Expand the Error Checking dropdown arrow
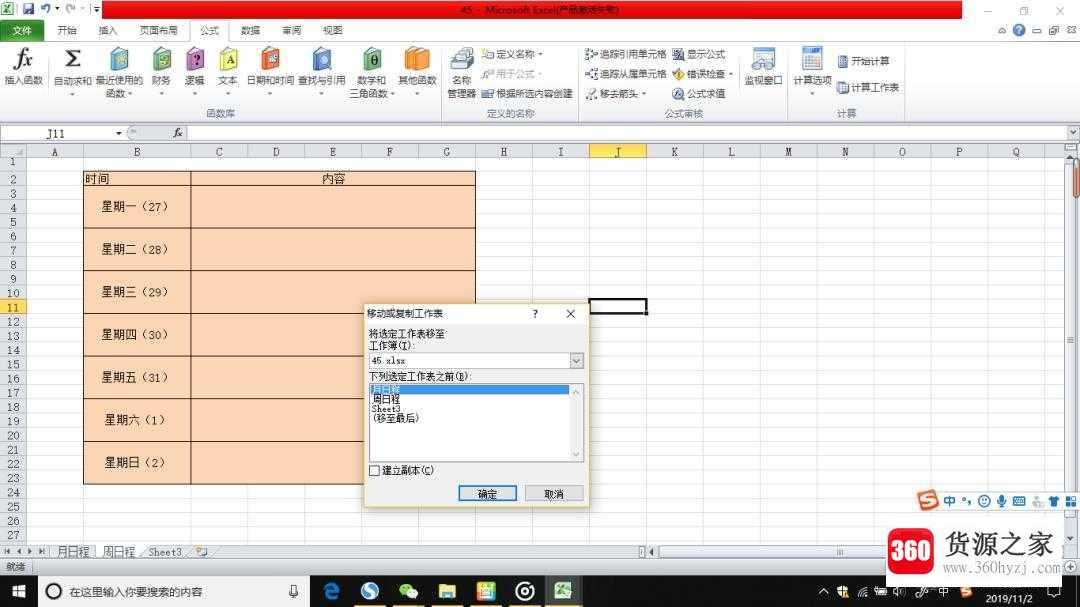Screen dimensions: 1080x607 [x=730, y=73]
